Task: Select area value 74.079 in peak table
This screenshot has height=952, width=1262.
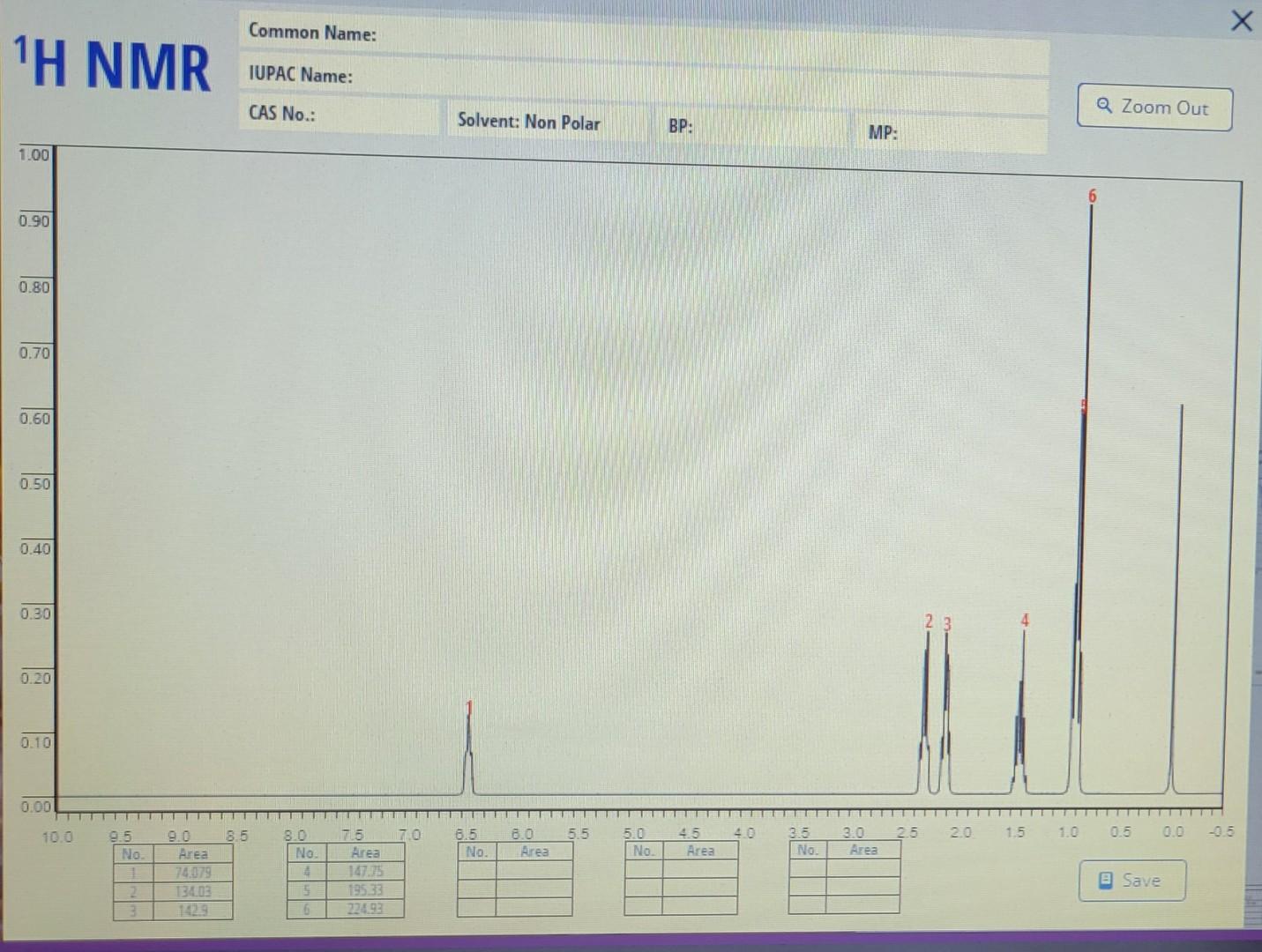Action: point(193,873)
